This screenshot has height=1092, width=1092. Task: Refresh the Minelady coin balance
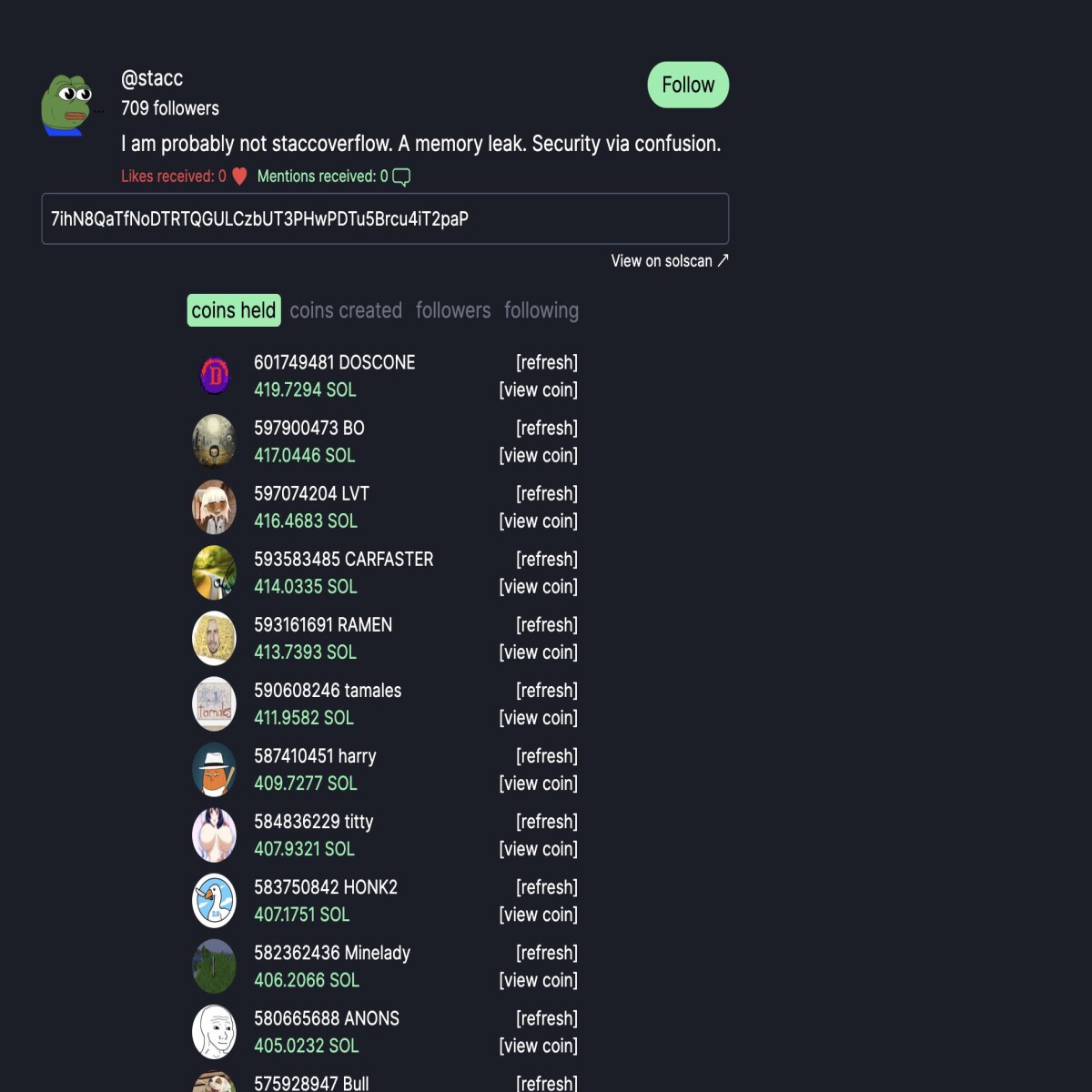click(547, 953)
